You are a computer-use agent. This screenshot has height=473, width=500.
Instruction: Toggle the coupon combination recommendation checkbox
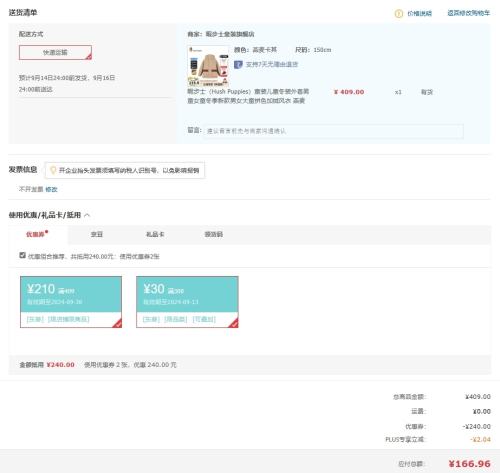tap(22, 255)
